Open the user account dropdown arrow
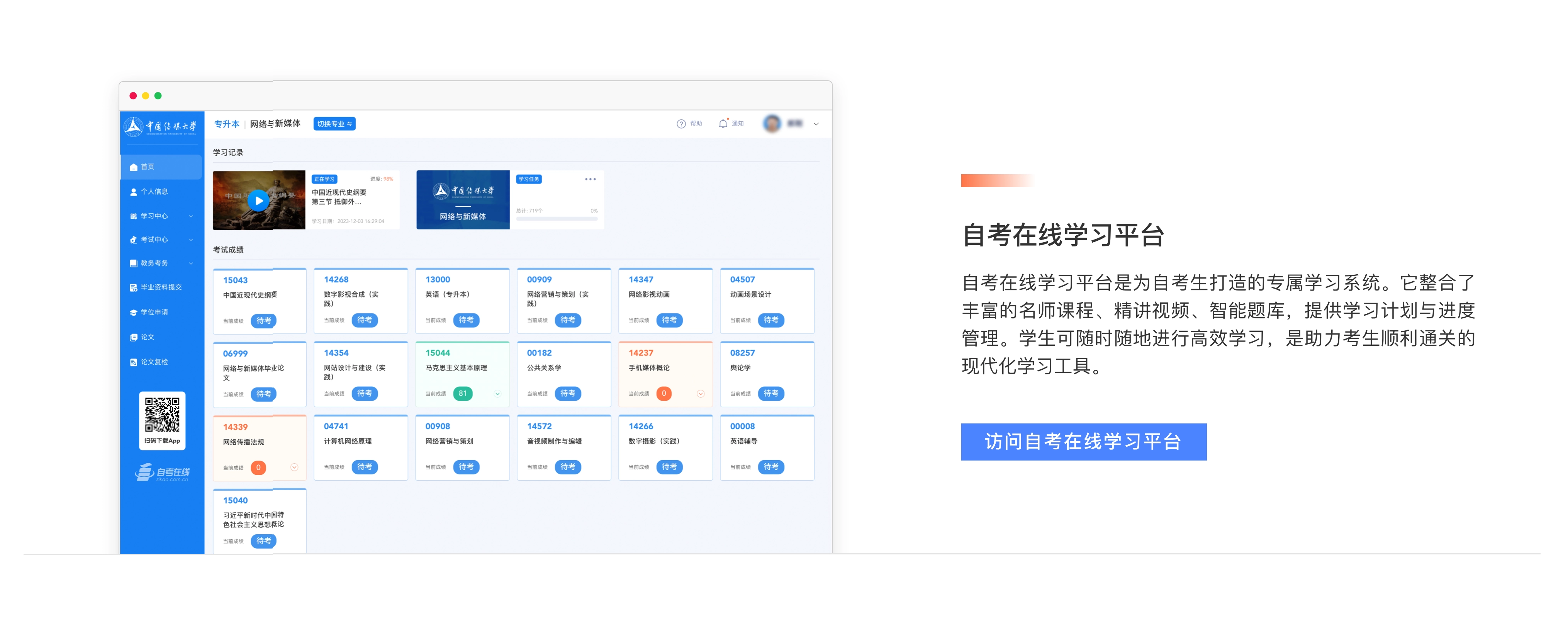Image resolution: width=1568 pixels, height=617 pixels. tap(816, 124)
